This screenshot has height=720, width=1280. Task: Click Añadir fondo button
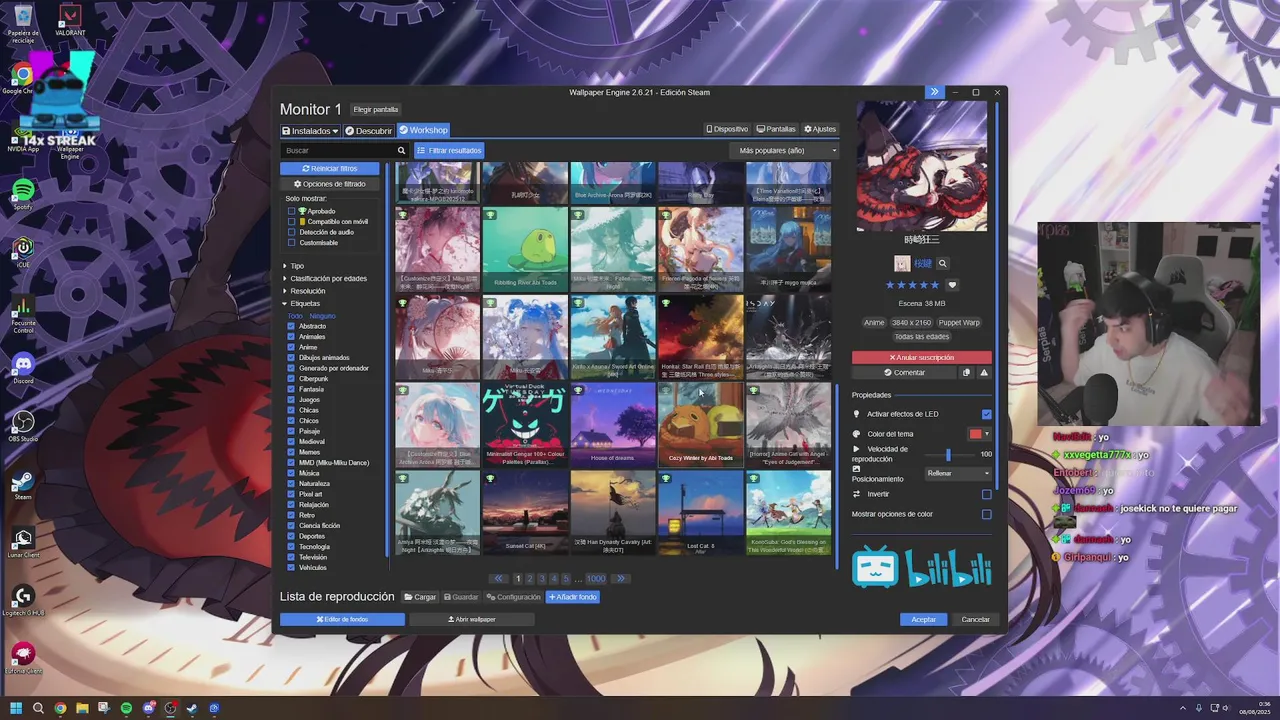573,597
